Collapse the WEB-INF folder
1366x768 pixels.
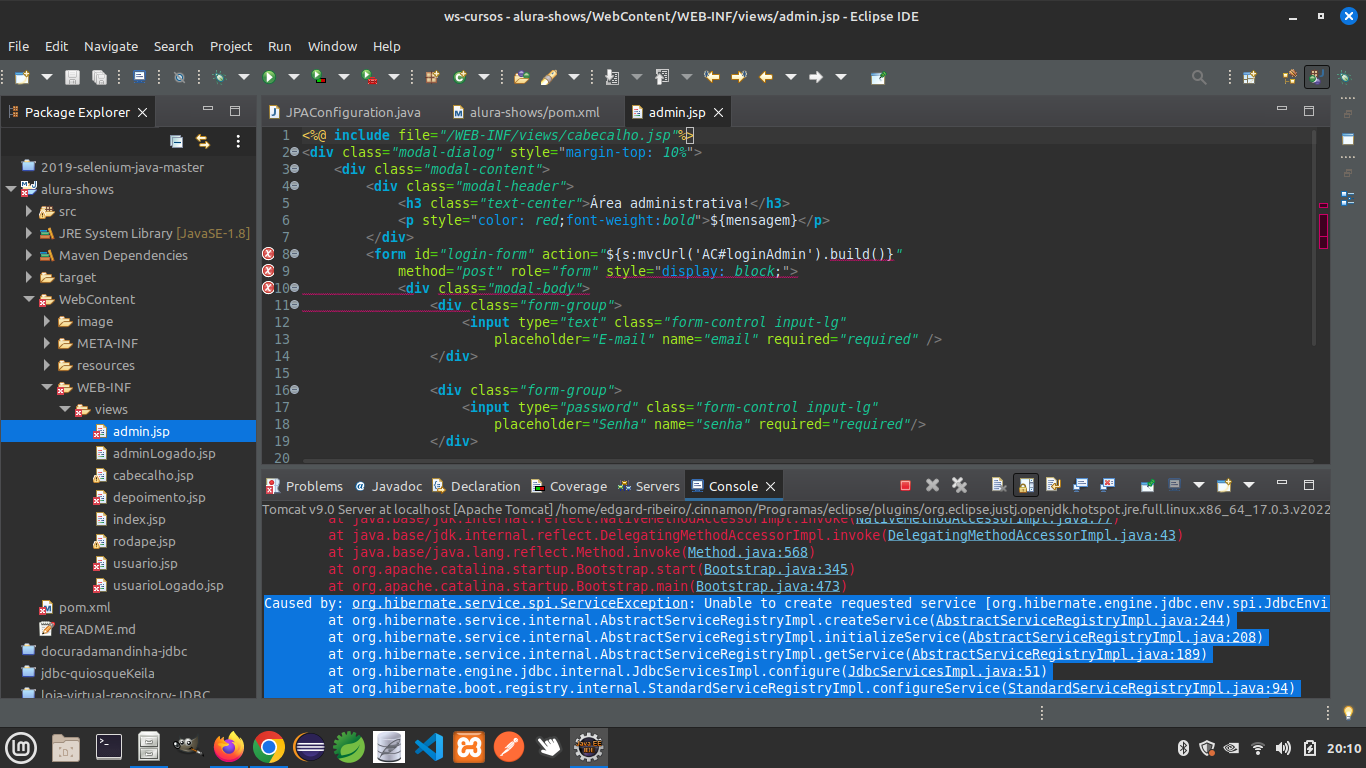47,387
